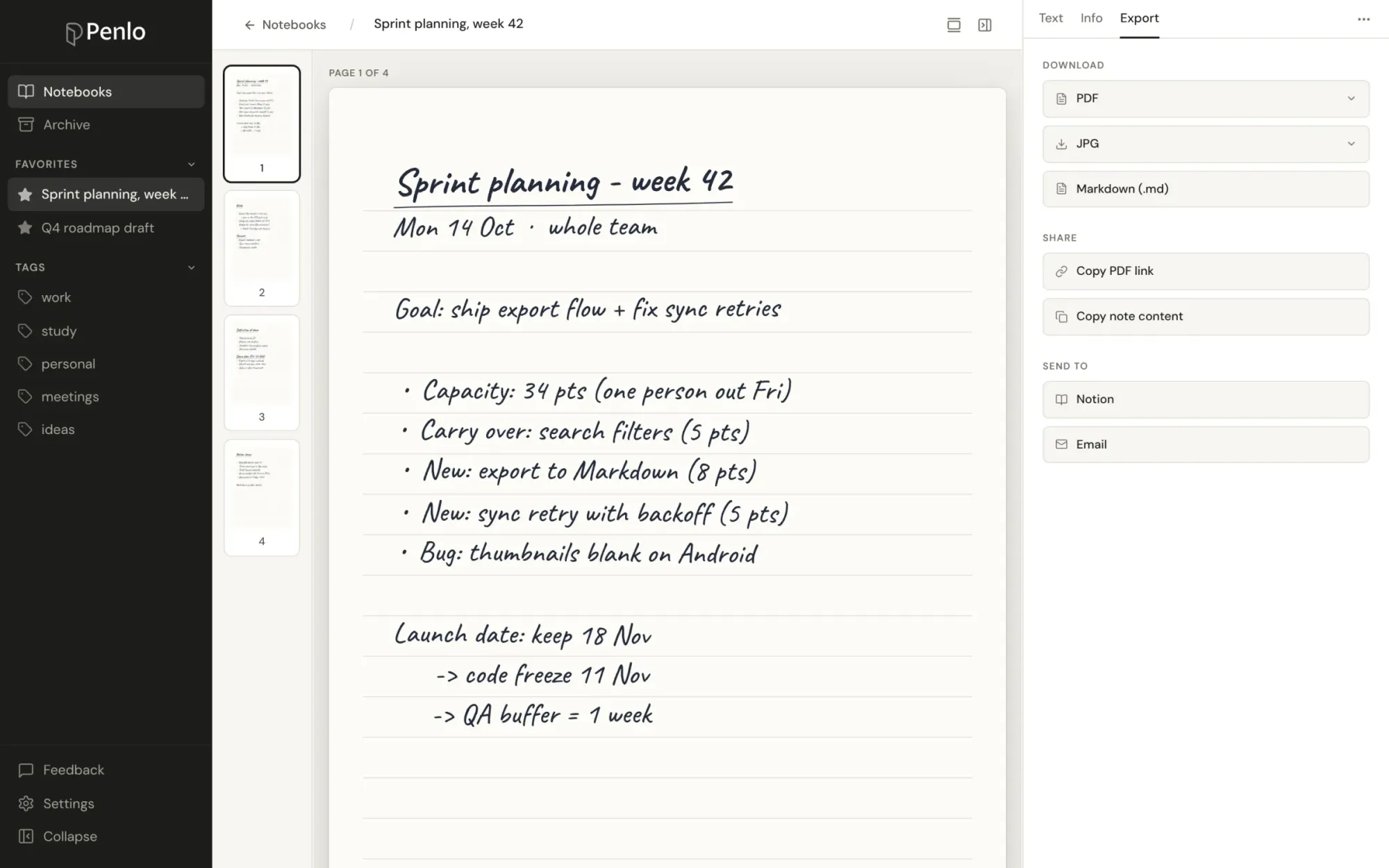Select the Export tab
Viewport: 1389px width, 868px height.
point(1139,18)
